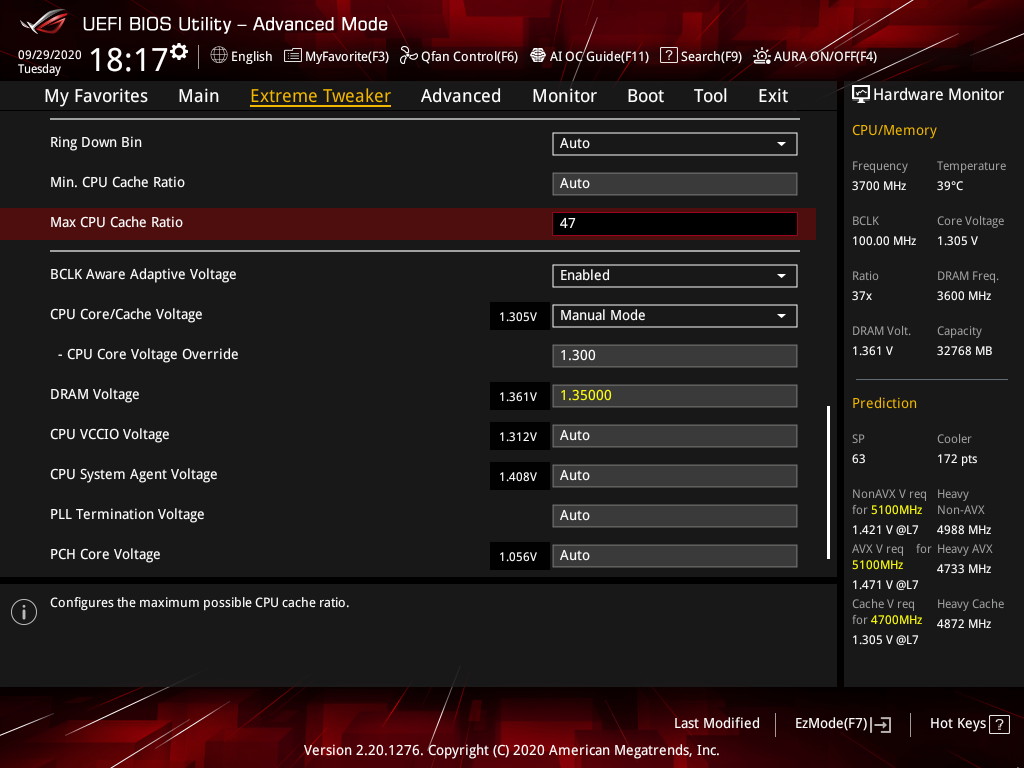Click the settings list scrollbar
1024x768 pixels.
point(828,482)
